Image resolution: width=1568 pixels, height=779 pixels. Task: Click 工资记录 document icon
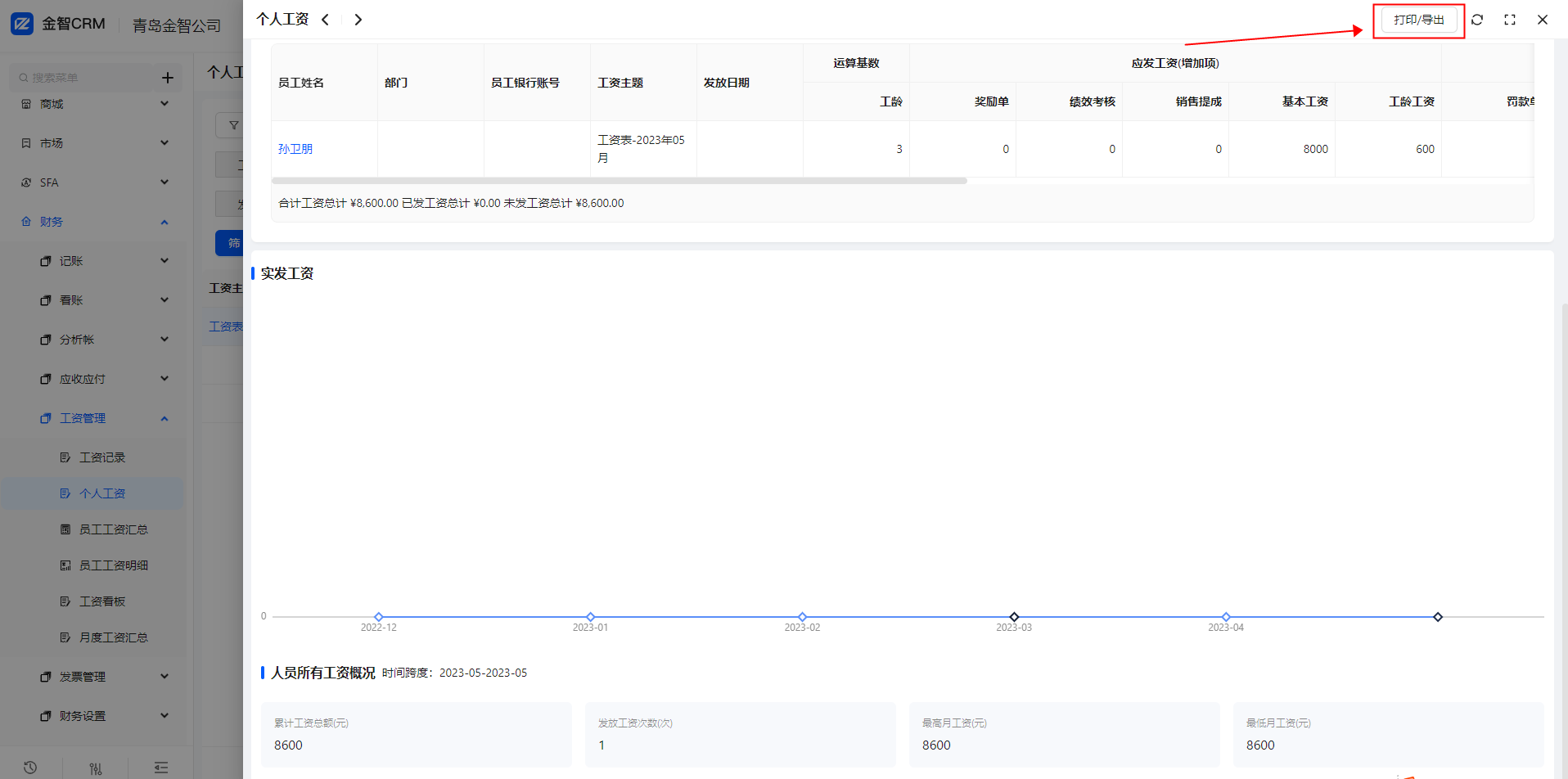(x=65, y=457)
